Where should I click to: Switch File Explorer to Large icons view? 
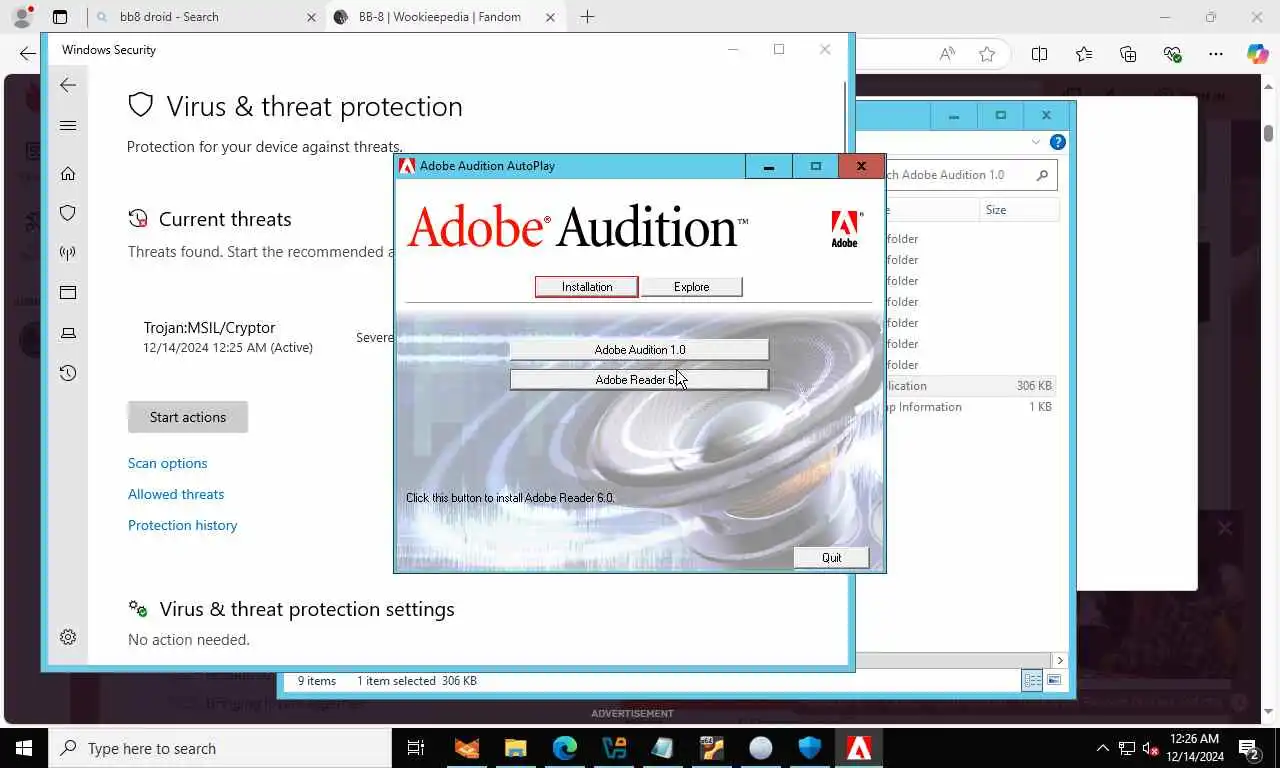(1054, 680)
